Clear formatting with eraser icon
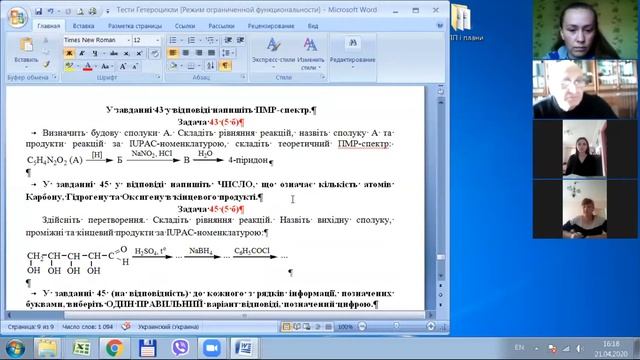Viewport: 640px width, 360px height. tap(155, 53)
